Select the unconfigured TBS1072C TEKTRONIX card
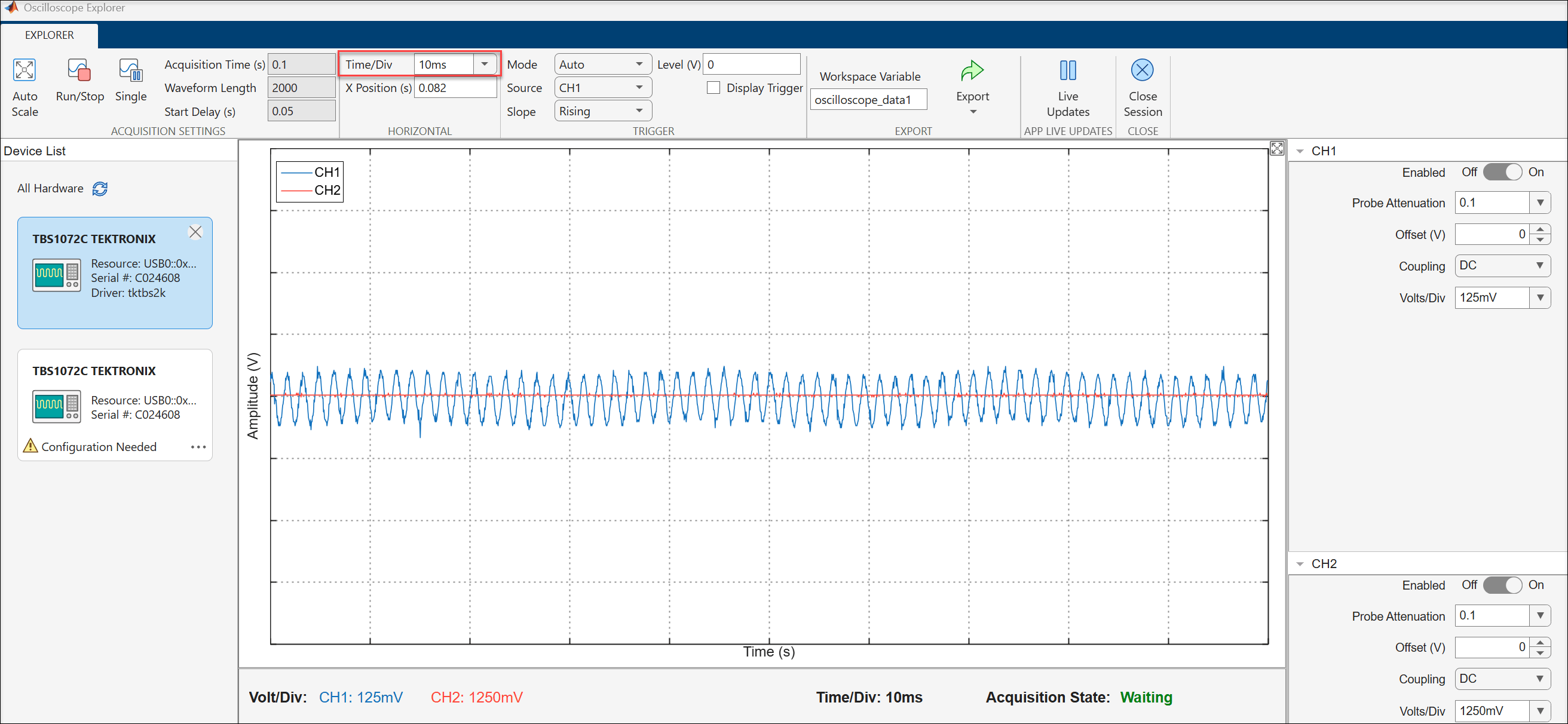Viewport: 1568px width, 724px height. coord(115,404)
